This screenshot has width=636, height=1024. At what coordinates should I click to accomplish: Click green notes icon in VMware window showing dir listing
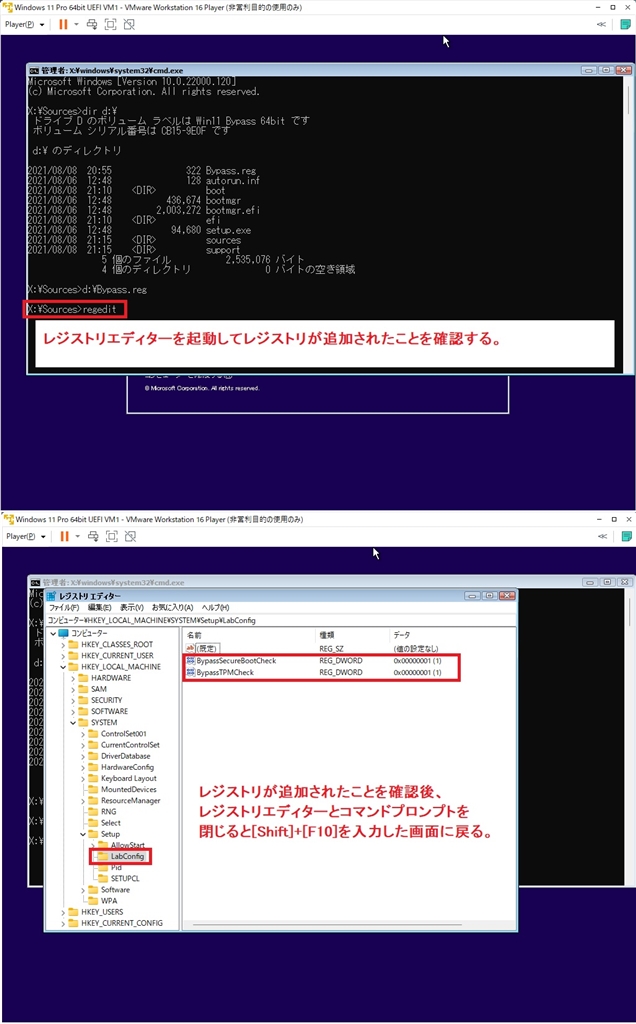click(626, 24)
